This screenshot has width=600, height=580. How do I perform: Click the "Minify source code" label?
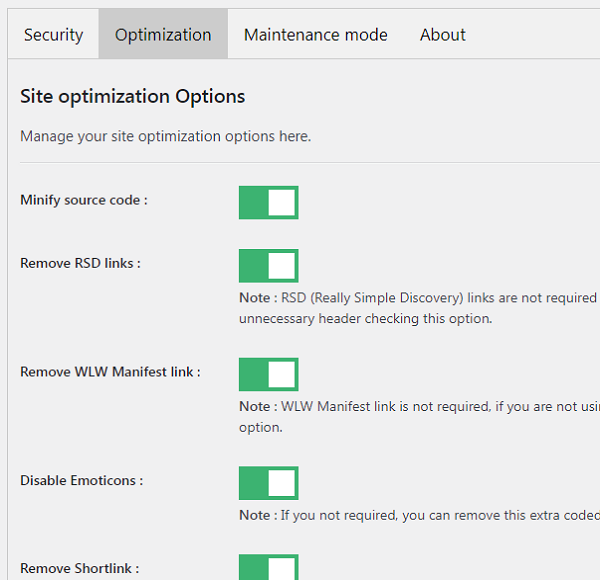84,200
